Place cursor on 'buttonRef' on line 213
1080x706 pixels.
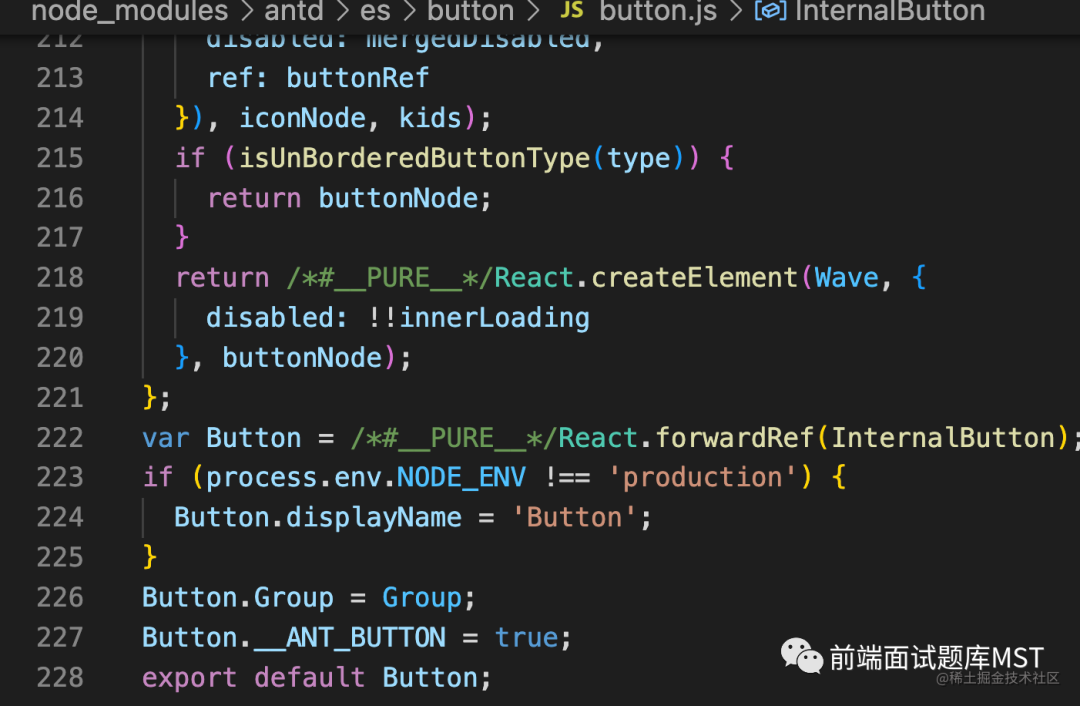357,78
